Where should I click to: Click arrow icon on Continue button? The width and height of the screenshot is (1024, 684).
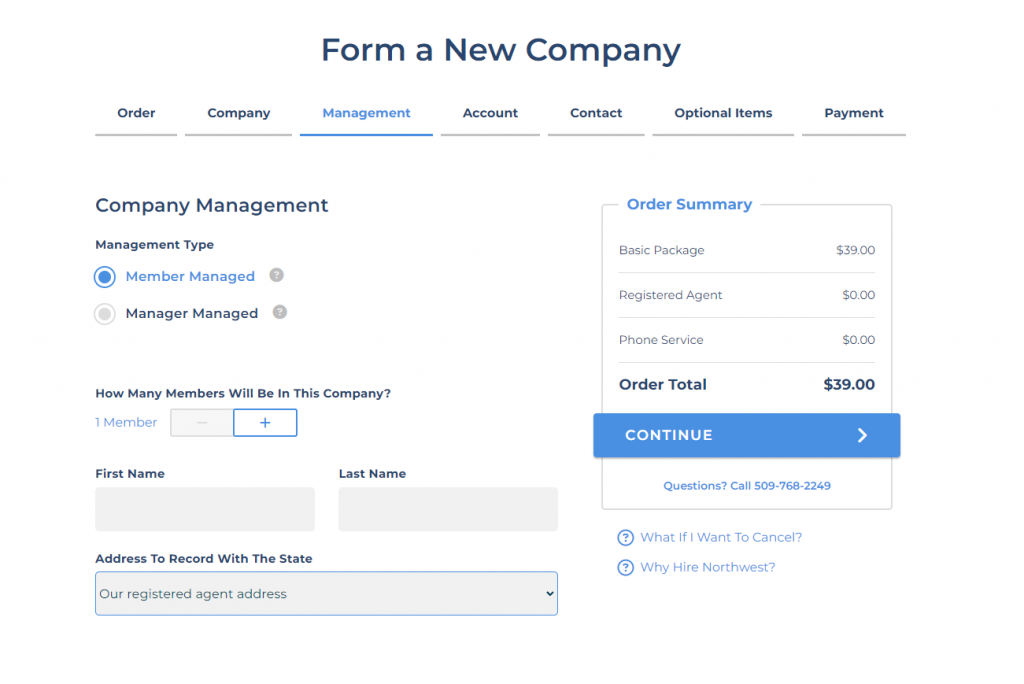(862, 435)
